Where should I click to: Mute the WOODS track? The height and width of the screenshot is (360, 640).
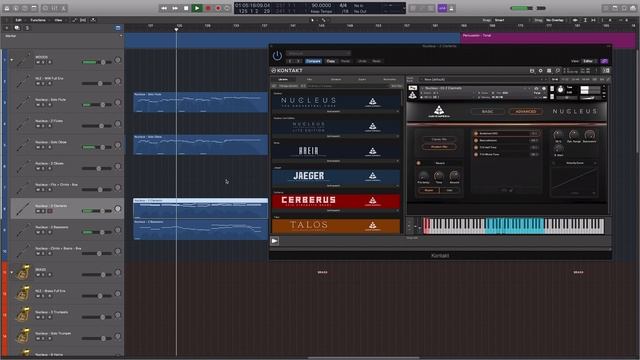(x=38, y=62)
